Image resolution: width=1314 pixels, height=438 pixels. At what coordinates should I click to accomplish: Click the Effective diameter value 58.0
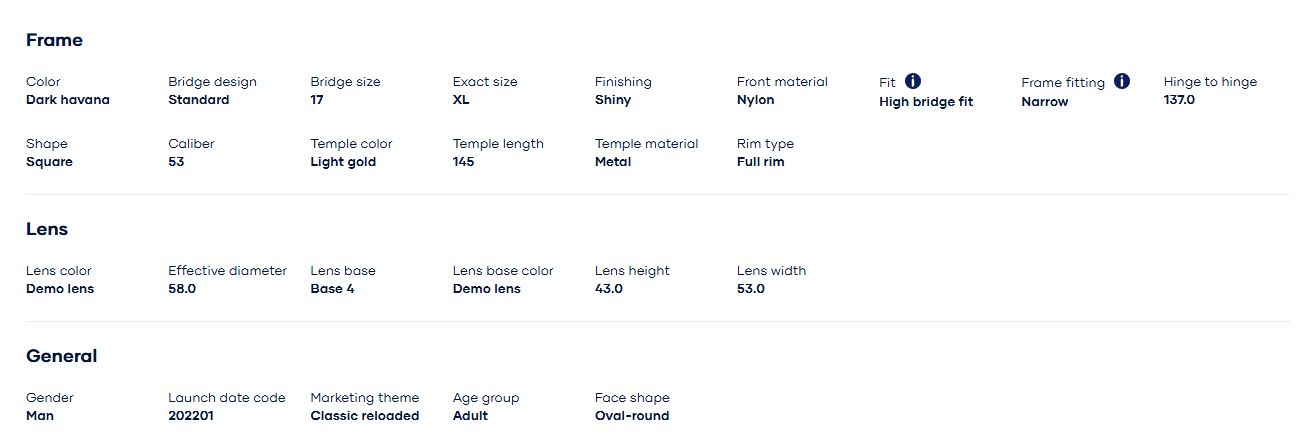[182, 289]
